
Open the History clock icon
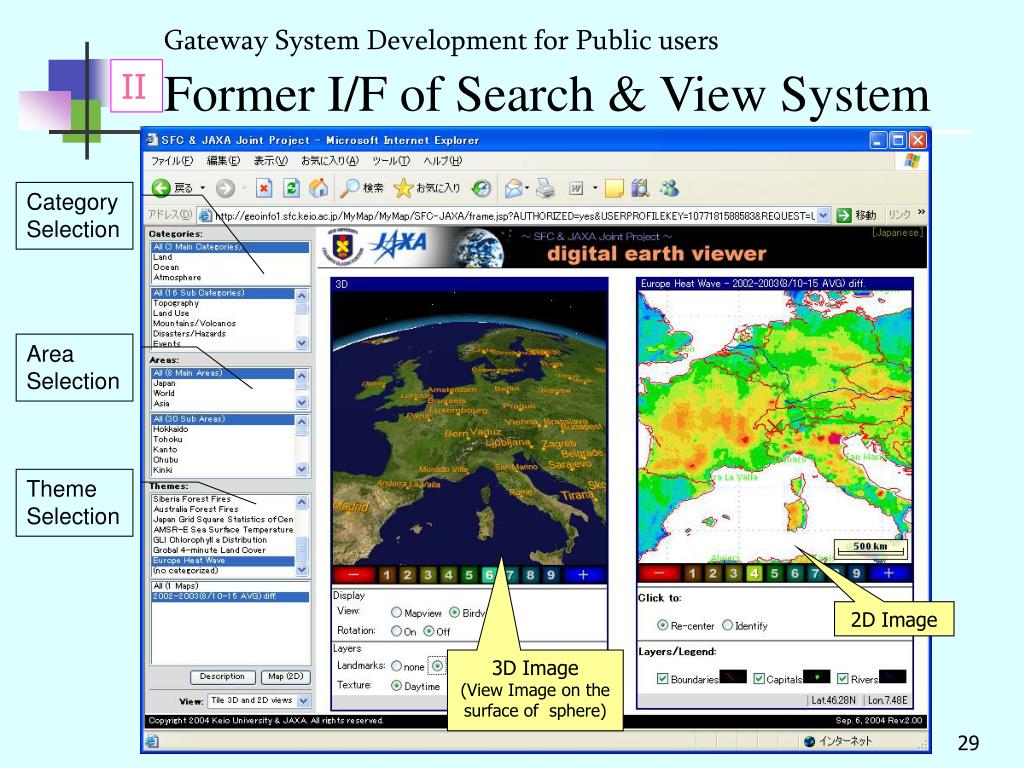click(x=482, y=188)
